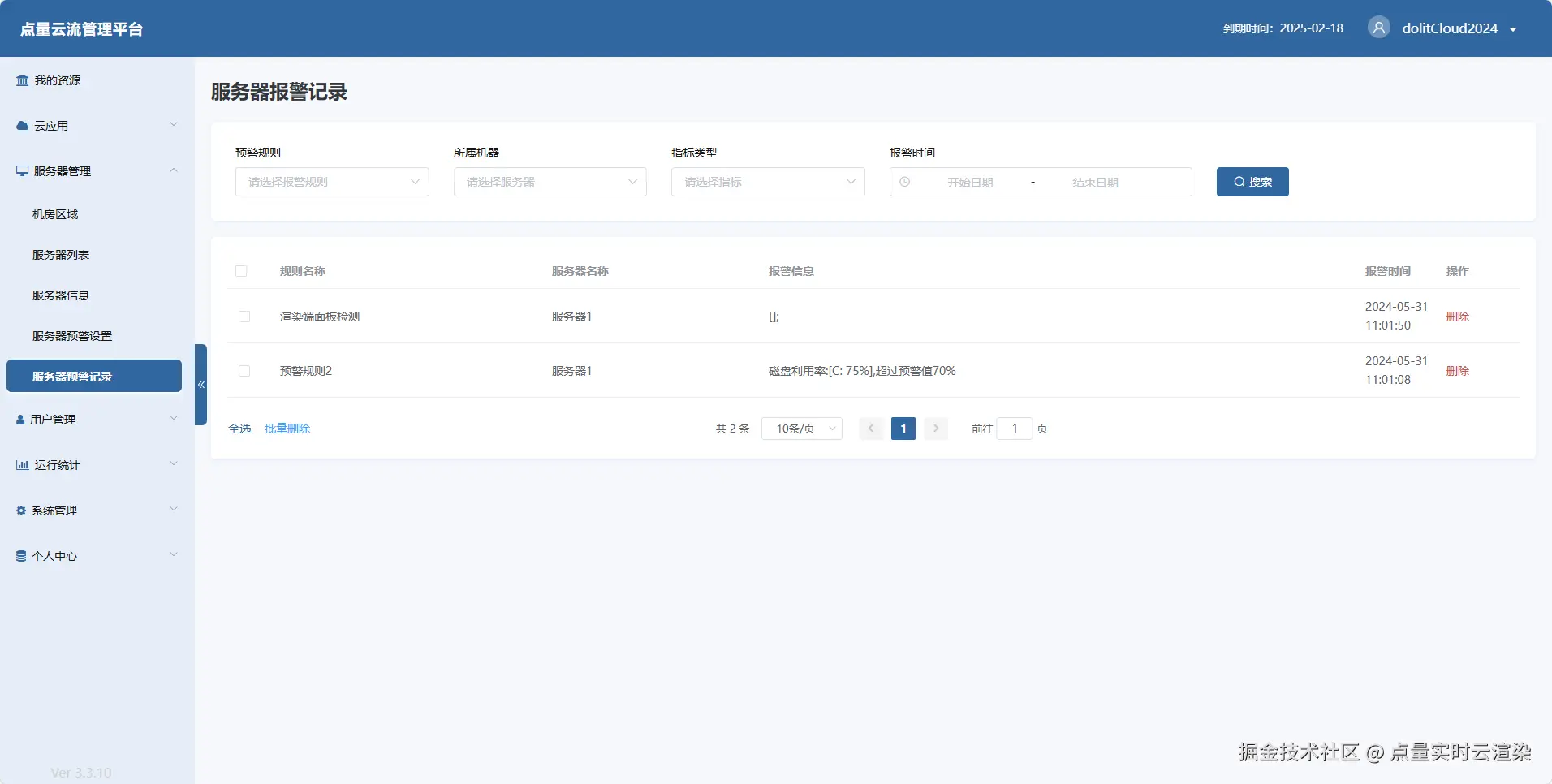This screenshot has width=1552, height=784.
Task: Click the 运行统计 bar chart icon
Action: coord(23,465)
